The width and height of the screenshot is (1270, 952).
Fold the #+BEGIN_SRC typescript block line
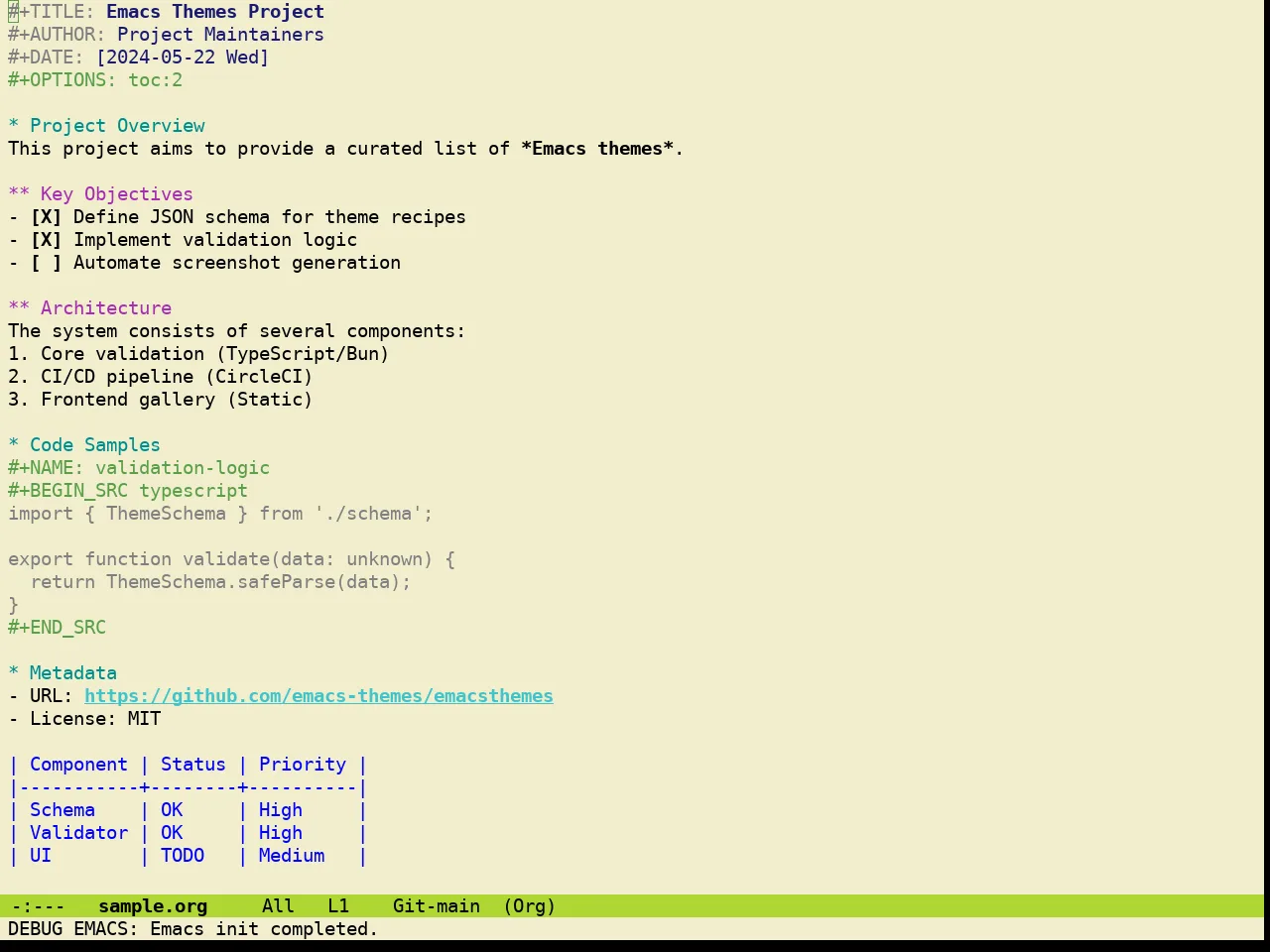click(x=128, y=491)
